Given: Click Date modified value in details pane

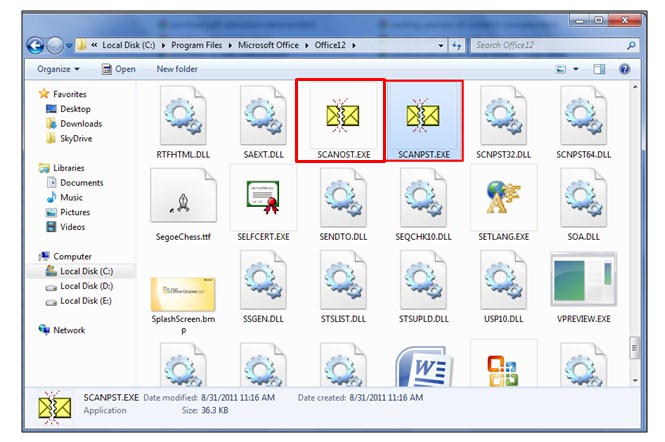Looking at the screenshot, I should [x=238, y=398].
